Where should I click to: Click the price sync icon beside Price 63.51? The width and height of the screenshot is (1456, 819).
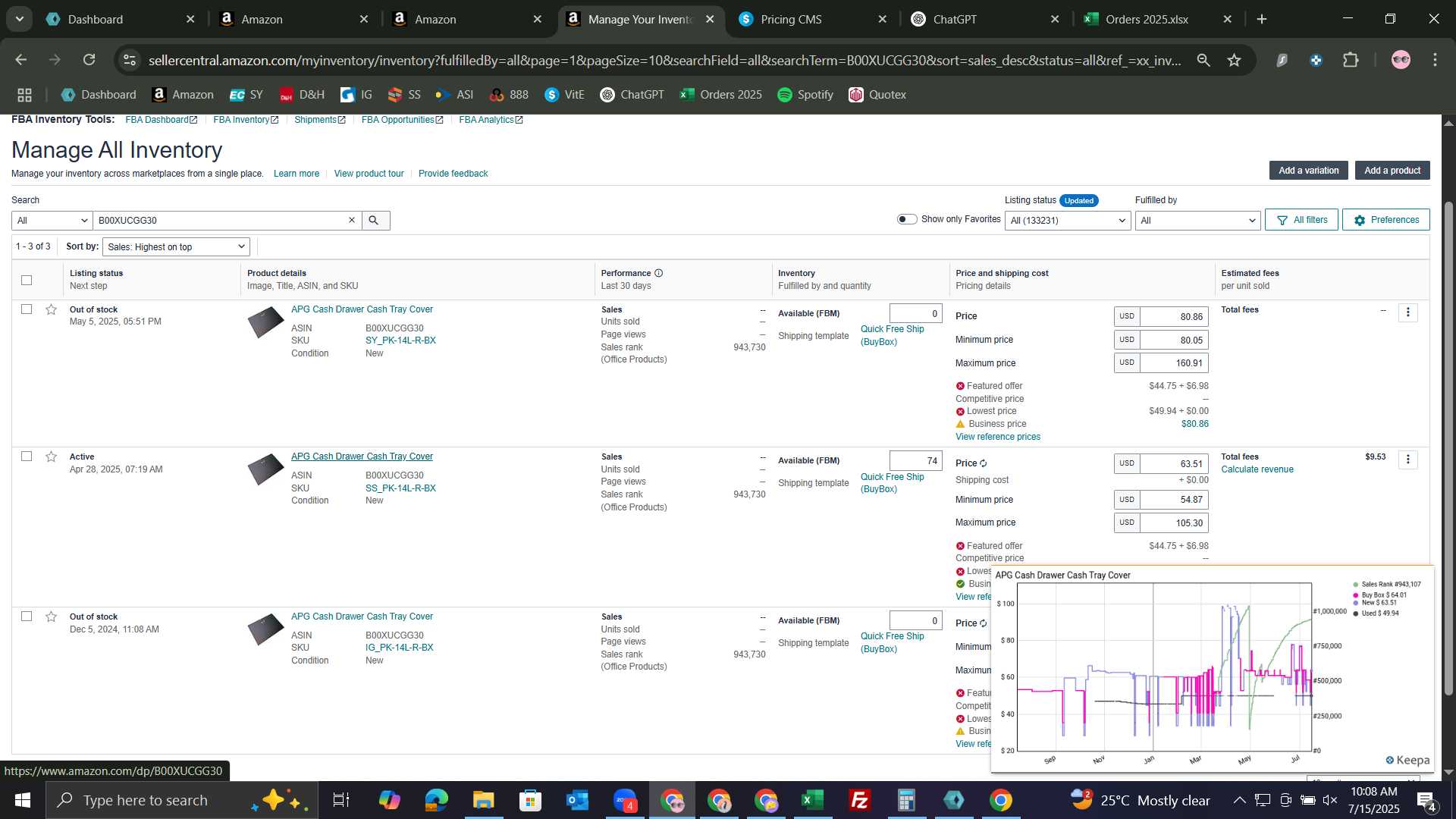click(x=984, y=463)
